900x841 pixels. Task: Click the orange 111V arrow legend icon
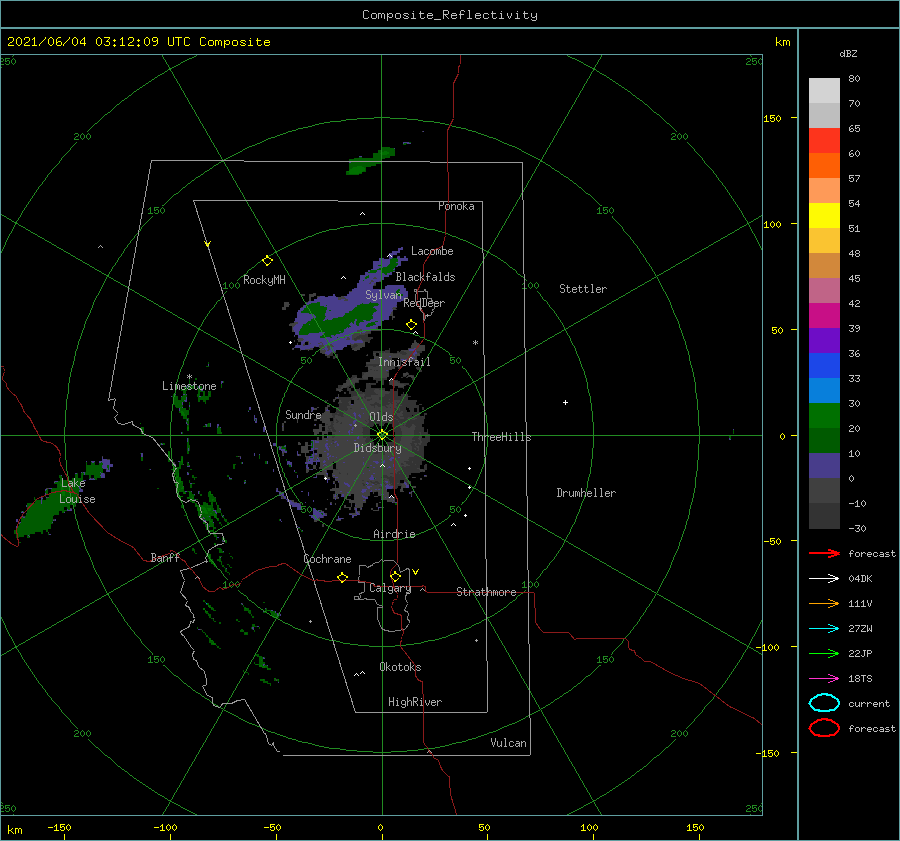point(824,603)
